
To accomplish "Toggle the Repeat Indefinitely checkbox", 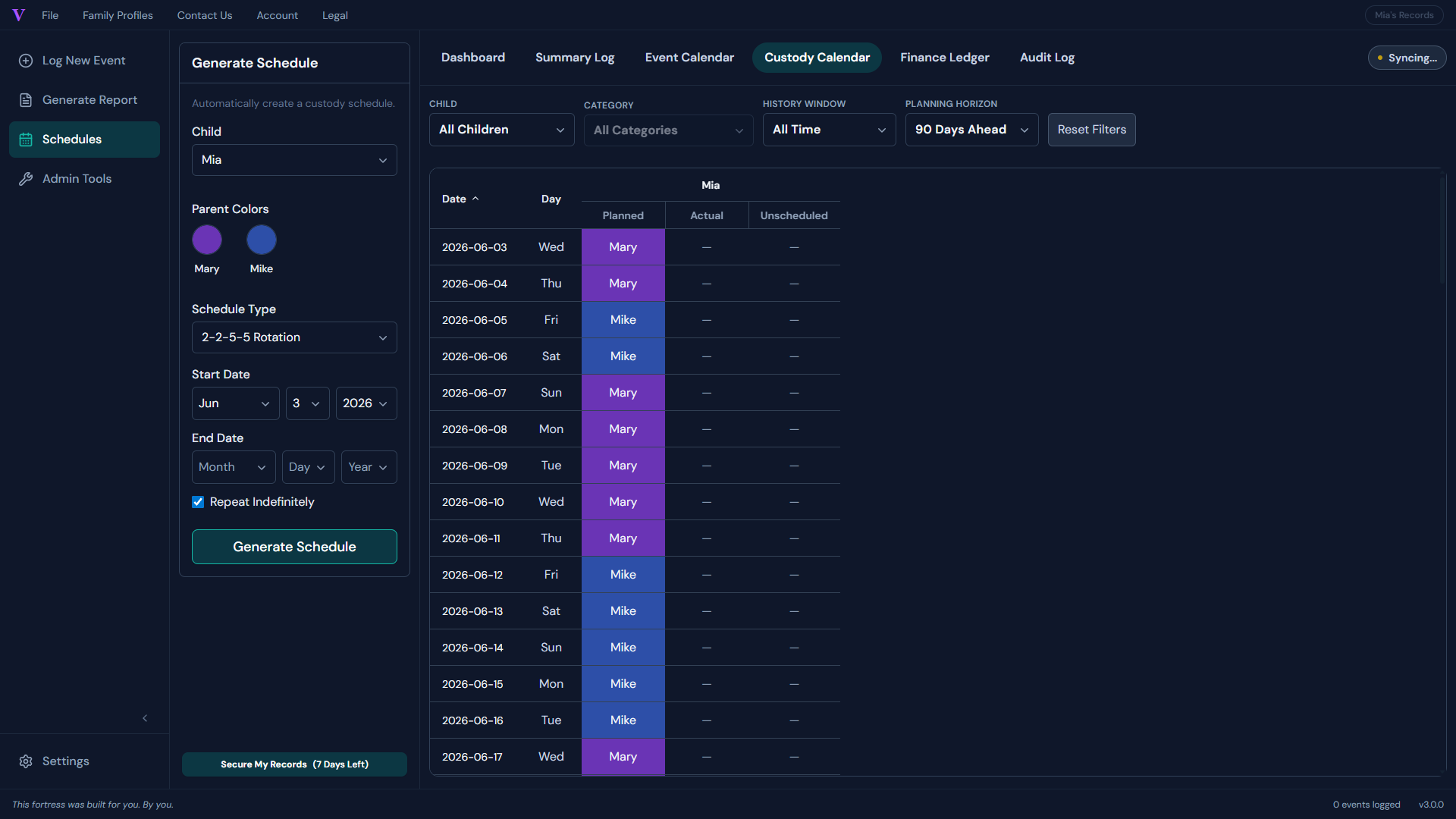I will 198,502.
